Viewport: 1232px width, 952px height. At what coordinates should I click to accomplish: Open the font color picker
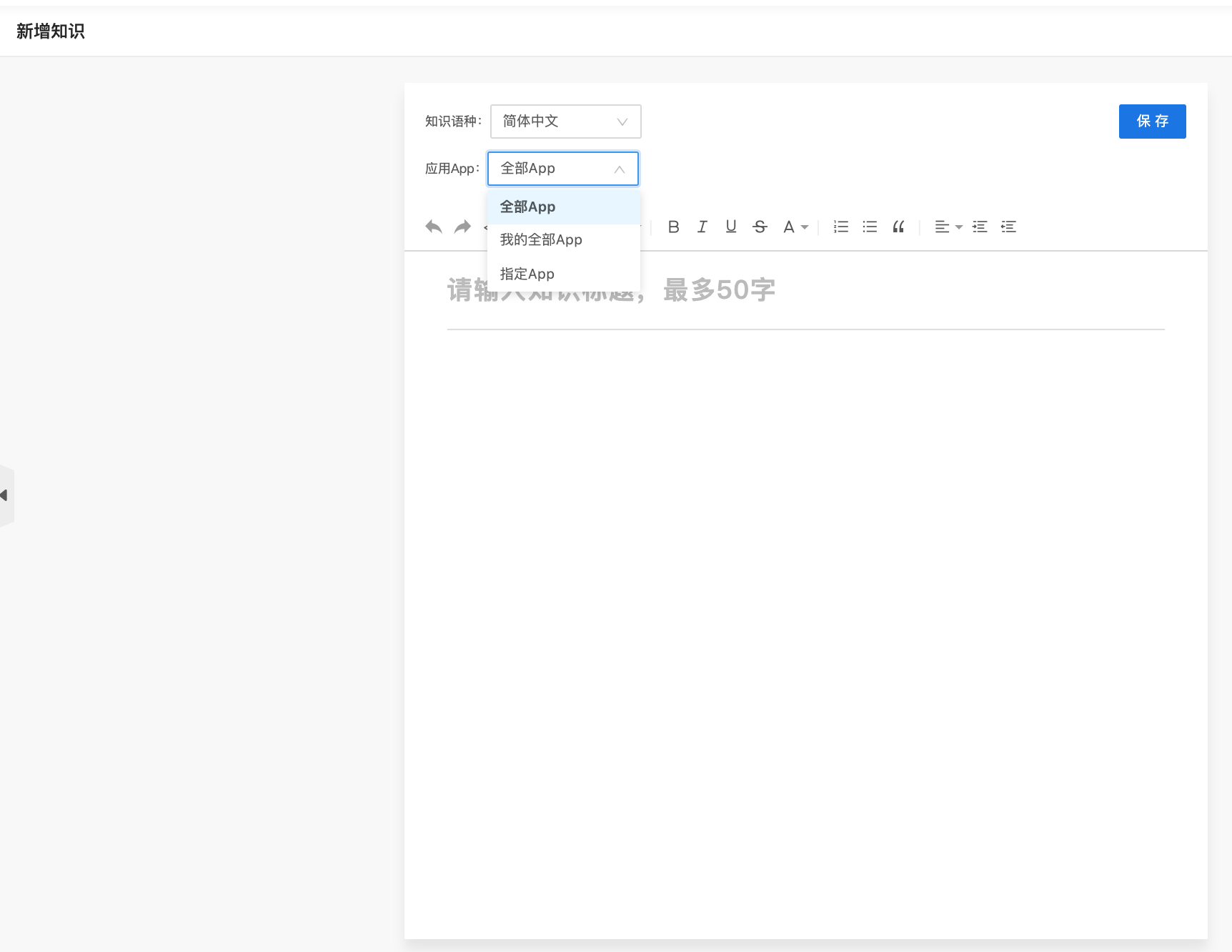(795, 227)
